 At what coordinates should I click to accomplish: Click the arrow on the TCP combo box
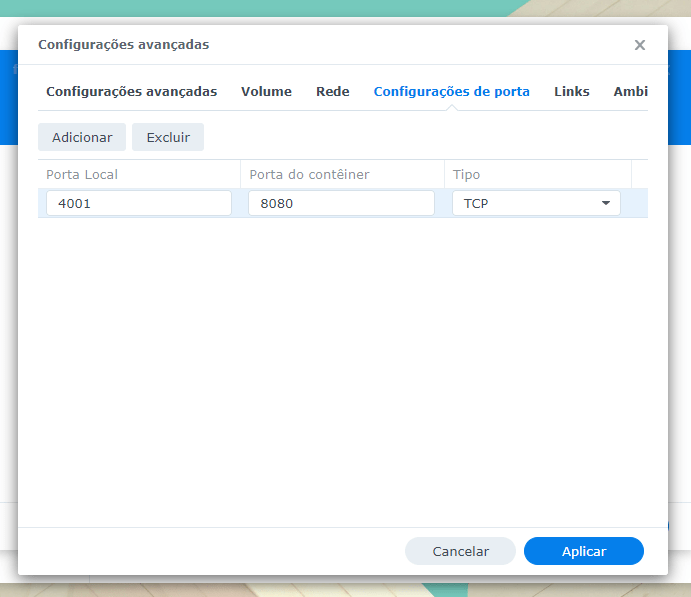pos(606,203)
